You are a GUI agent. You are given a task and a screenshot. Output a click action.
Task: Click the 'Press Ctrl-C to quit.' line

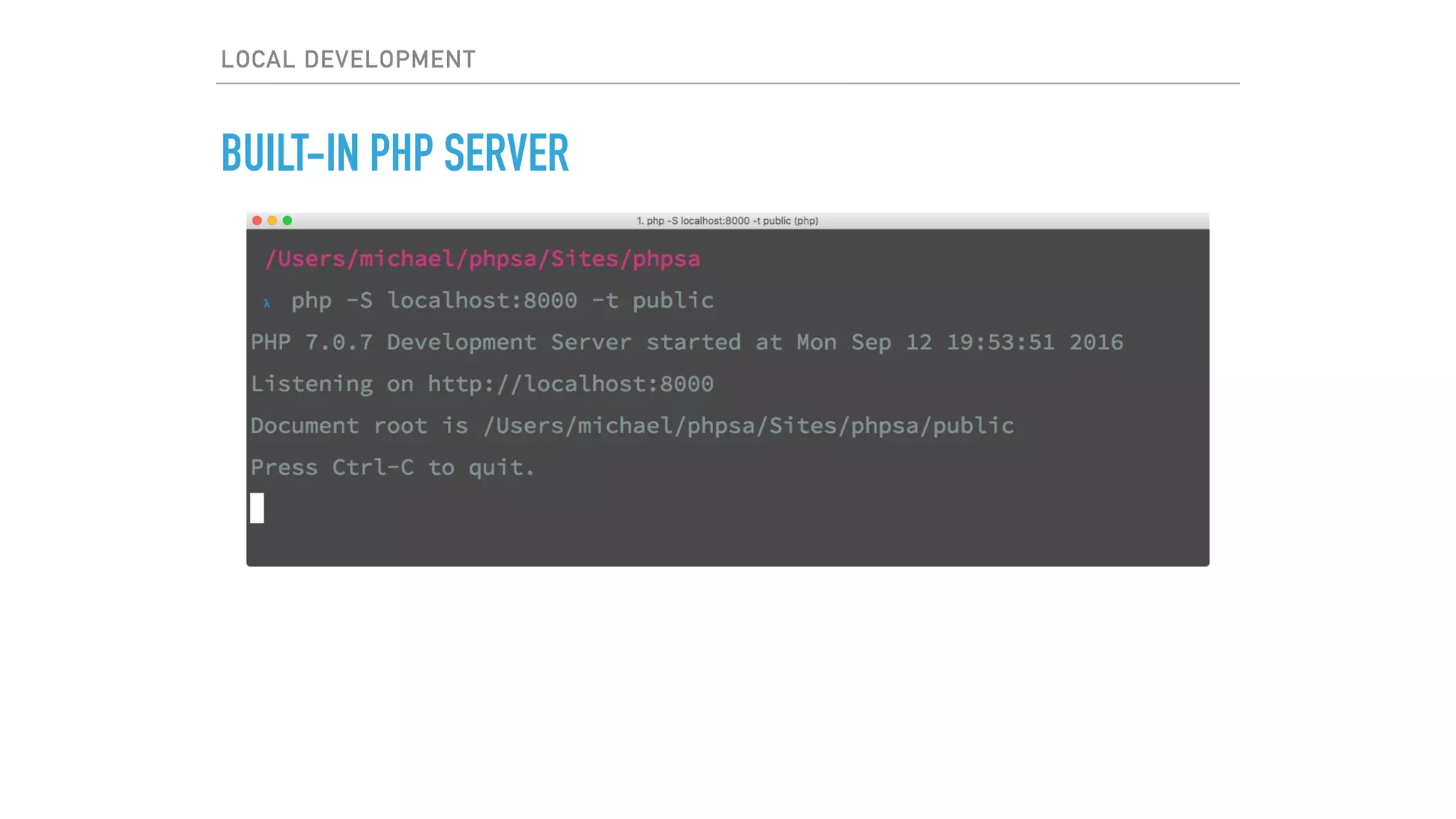pos(392,467)
